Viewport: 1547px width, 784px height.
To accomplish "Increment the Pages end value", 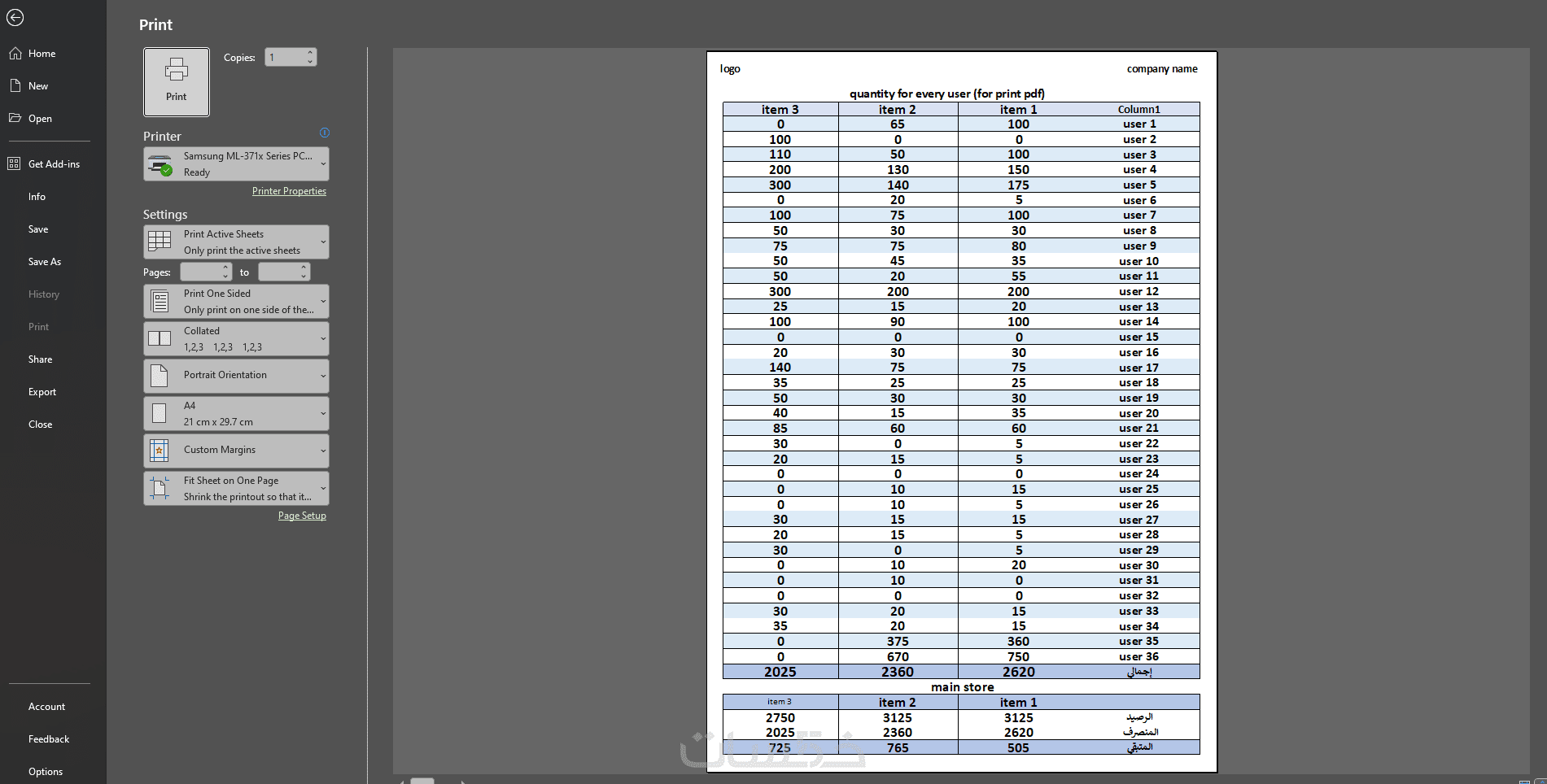I will click(x=304, y=268).
